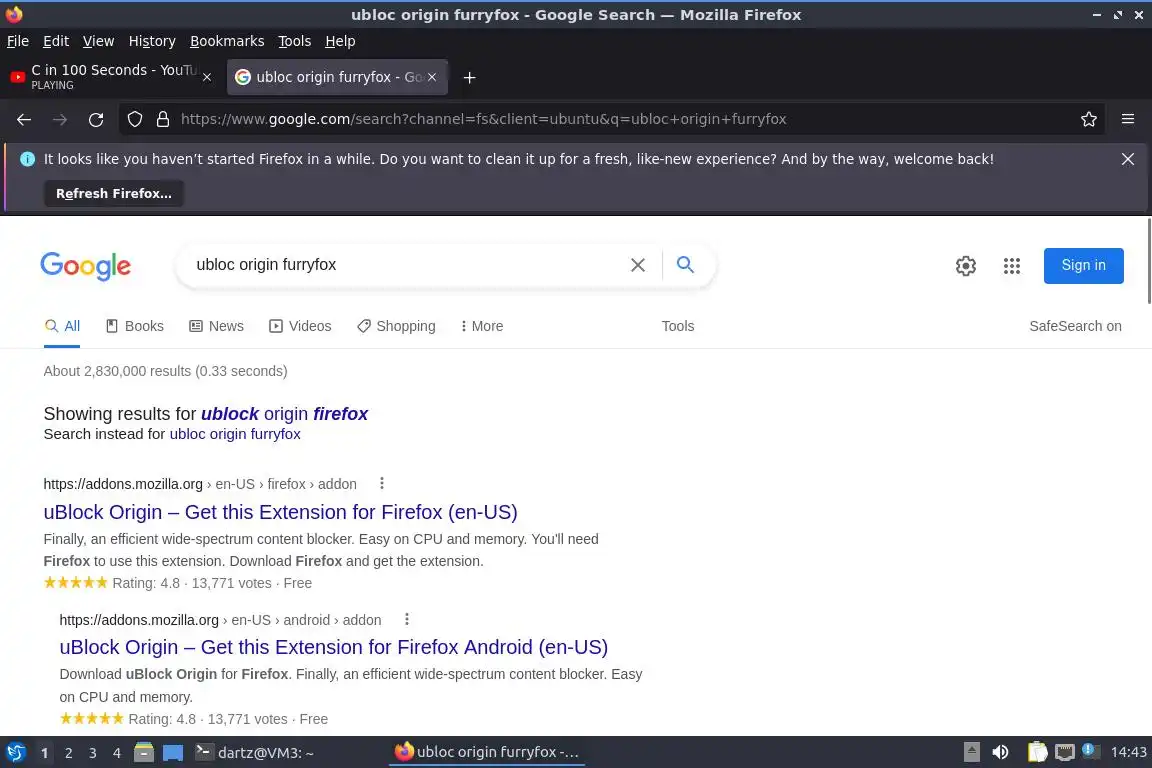1152x768 pixels.
Task: Open the View menu
Action: coord(98,41)
